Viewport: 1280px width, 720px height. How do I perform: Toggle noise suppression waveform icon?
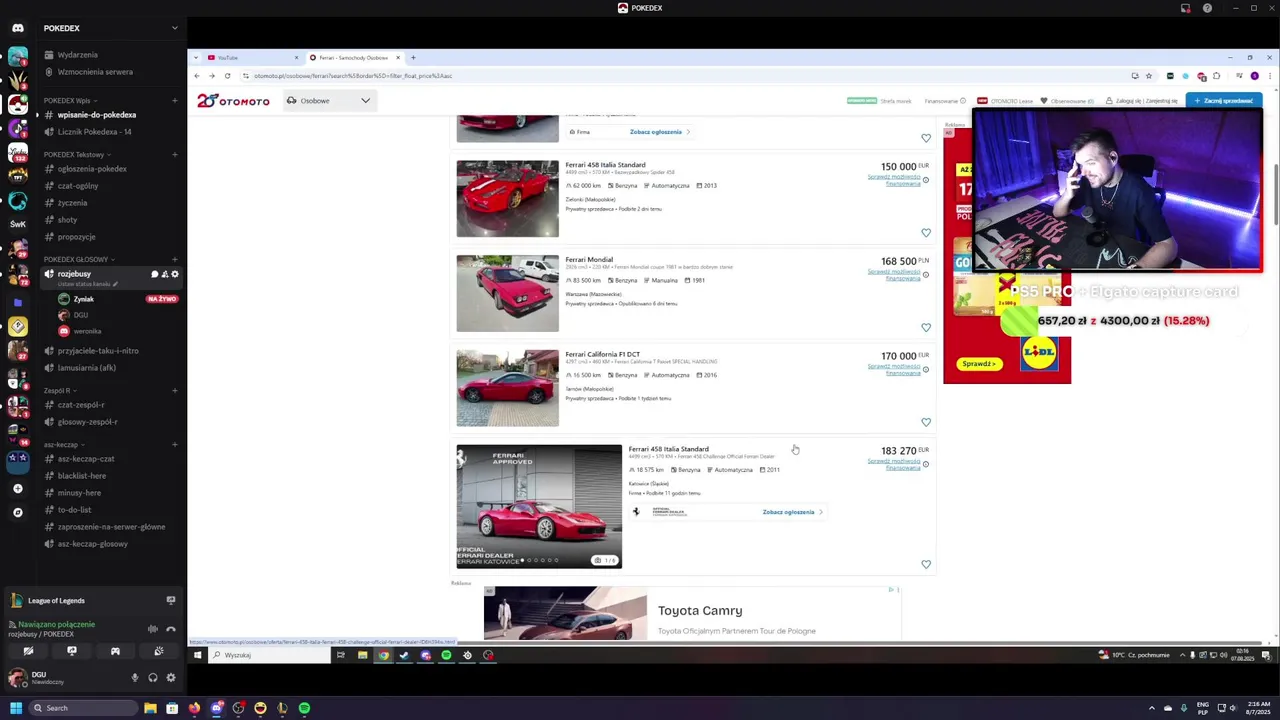[x=152, y=629]
